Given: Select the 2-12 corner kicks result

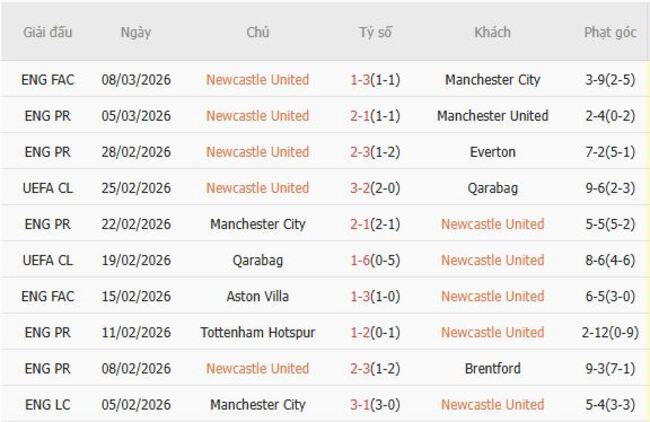Looking at the screenshot, I should (x=595, y=332).
